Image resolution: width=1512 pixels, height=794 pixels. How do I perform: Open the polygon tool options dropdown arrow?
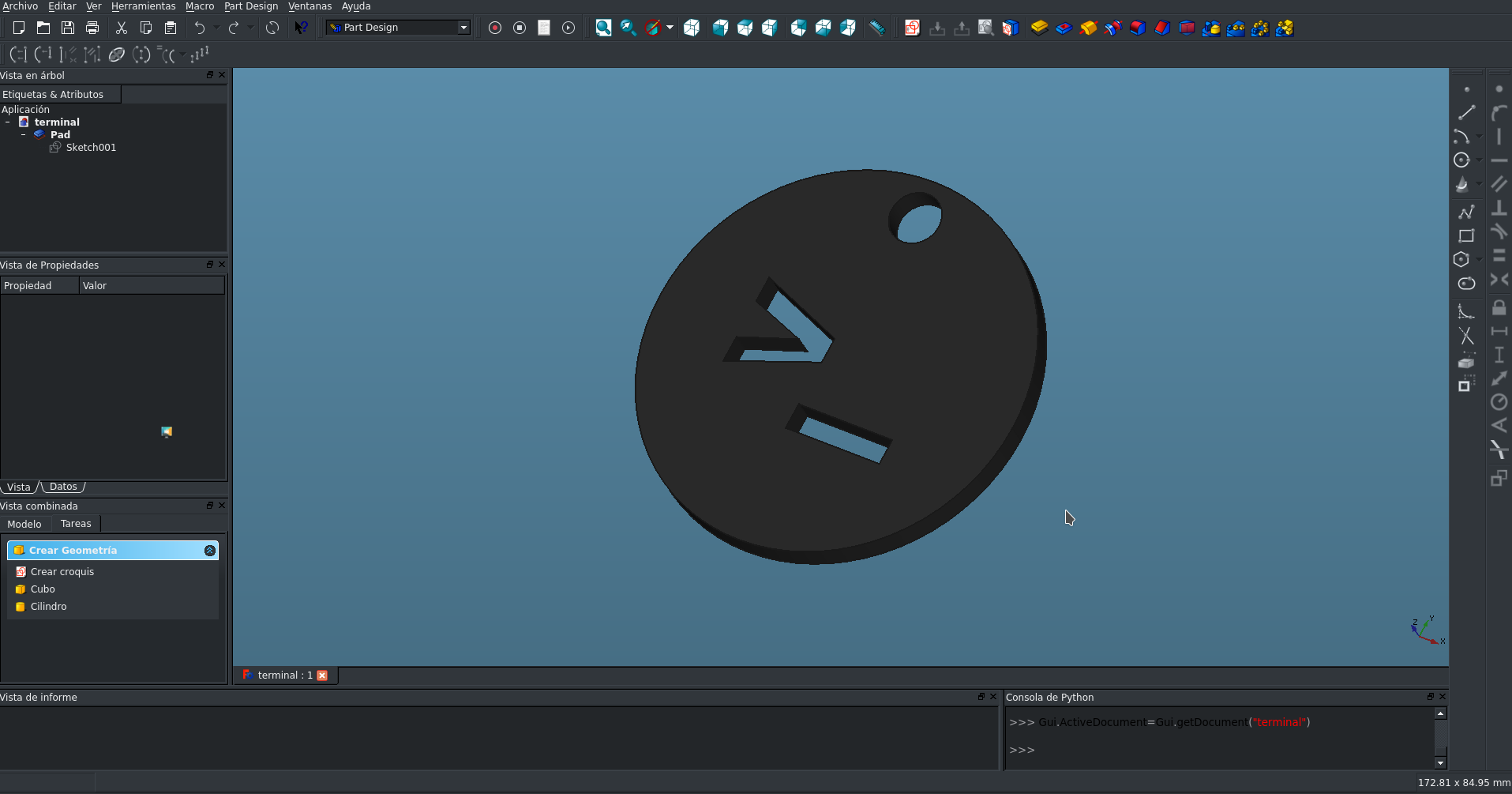(1479, 259)
